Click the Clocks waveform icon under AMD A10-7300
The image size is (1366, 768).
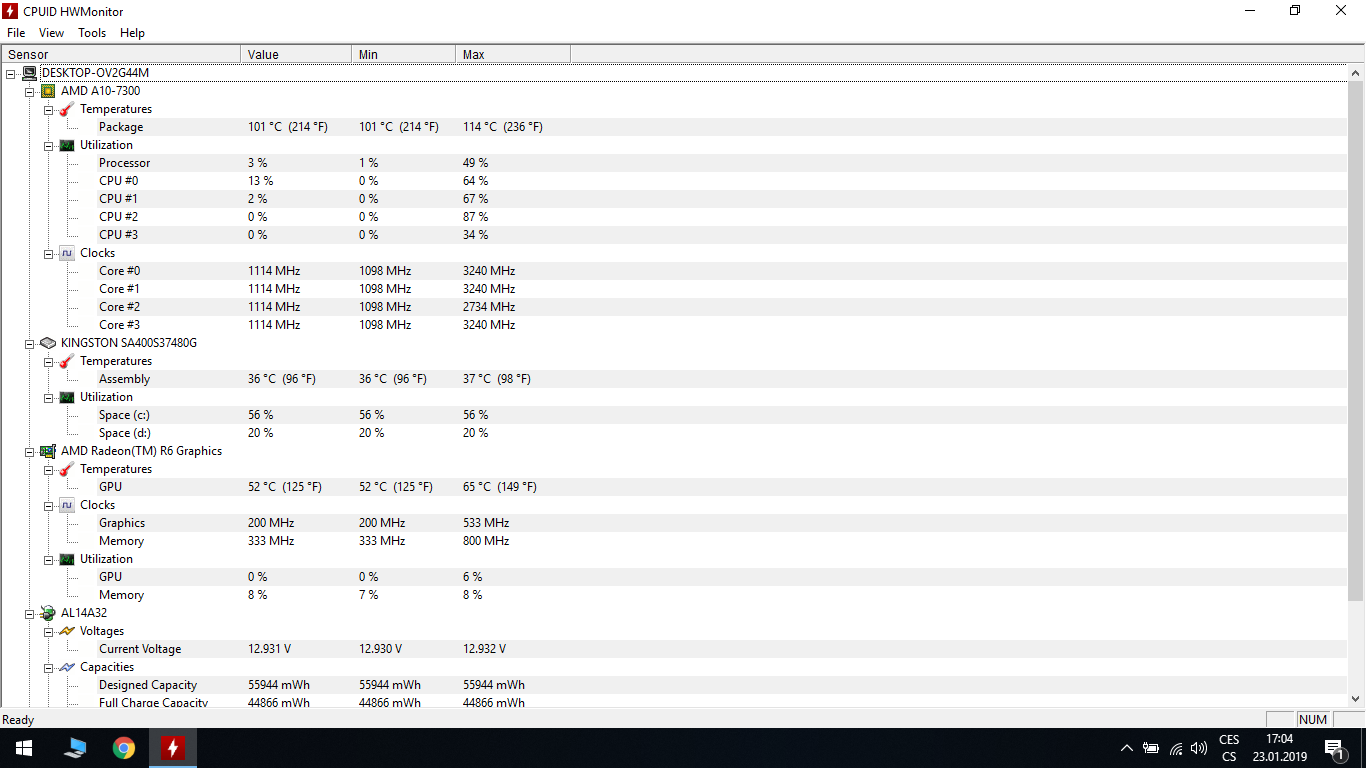(x=67, y=253)
